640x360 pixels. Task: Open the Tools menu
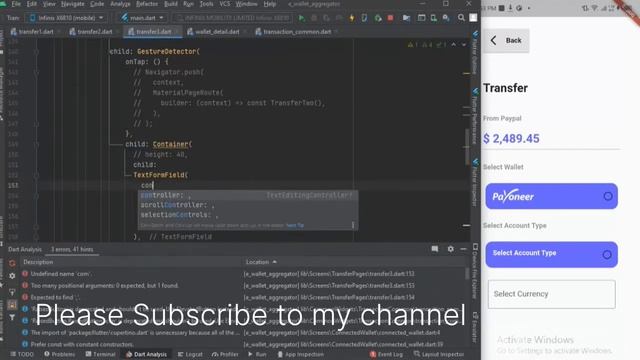[x=206, y=4]
